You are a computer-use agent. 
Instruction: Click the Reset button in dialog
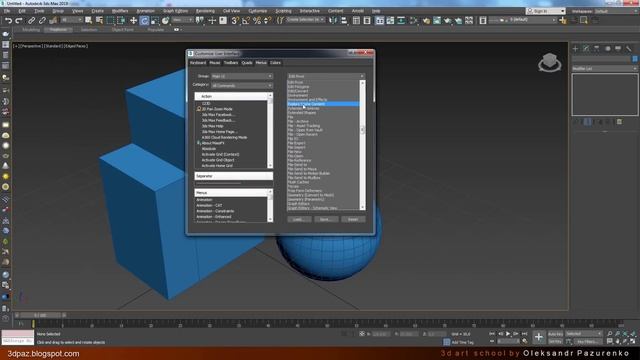(x=353, y=220)
